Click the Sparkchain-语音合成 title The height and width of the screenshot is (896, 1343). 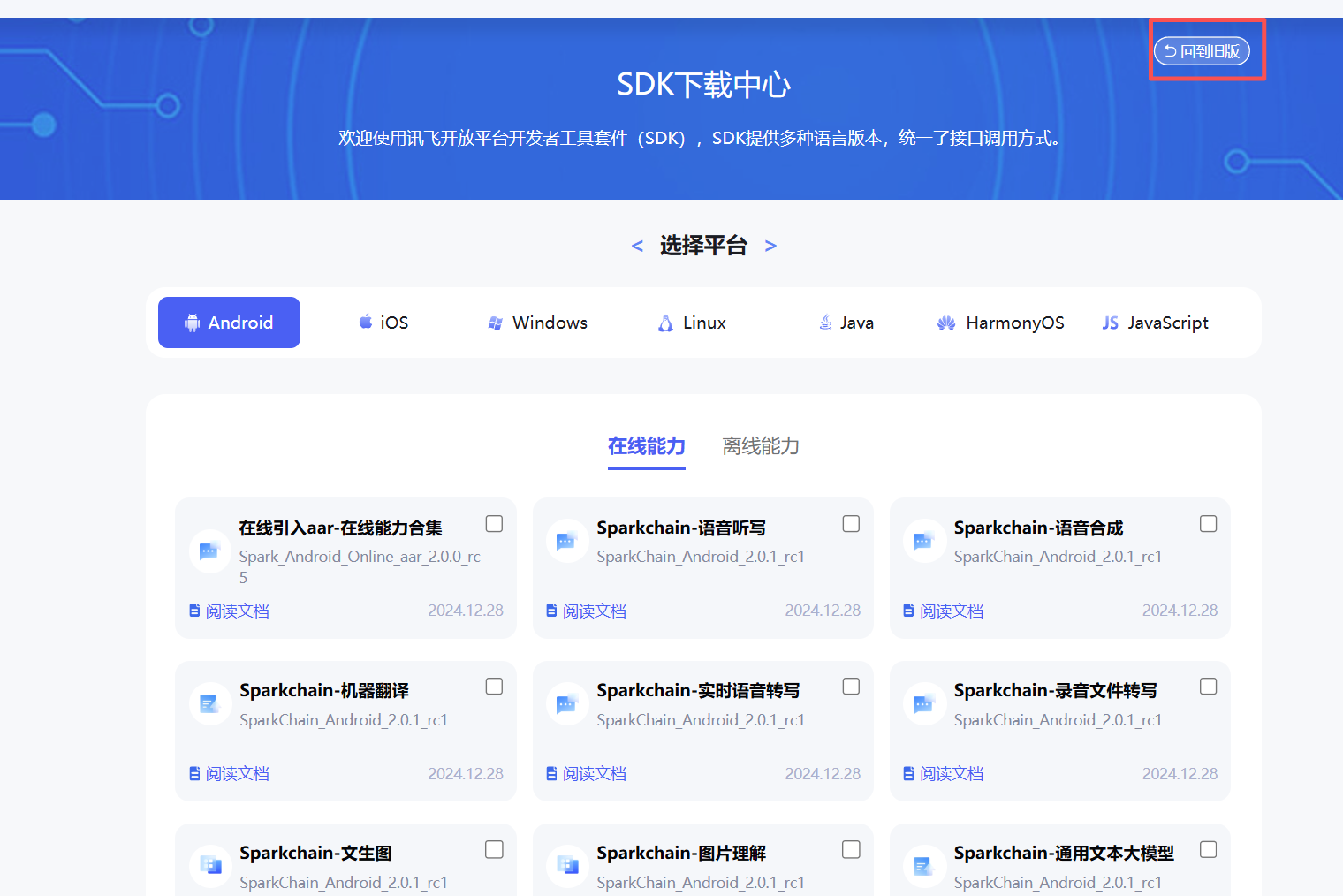(x=1038, y=528)
